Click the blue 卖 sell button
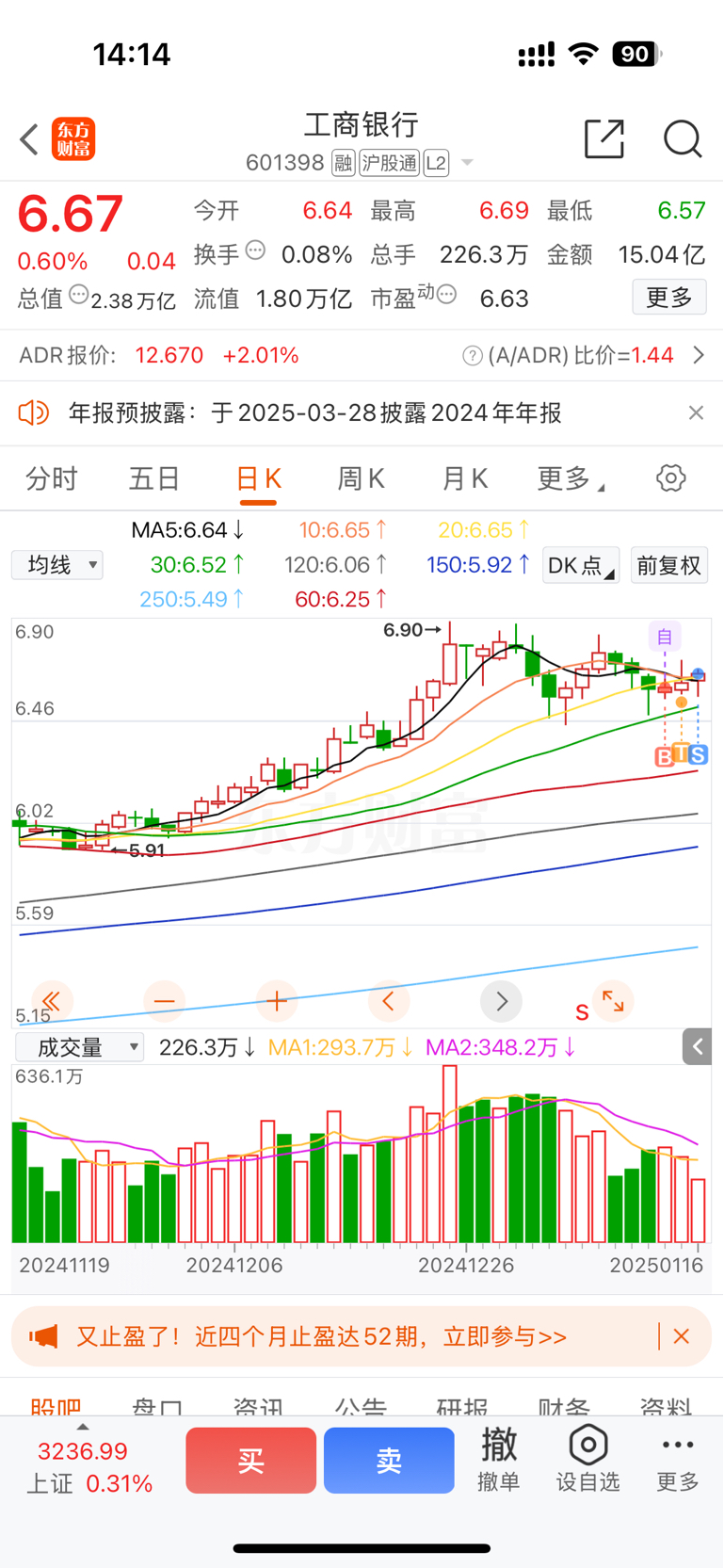 point(389,1461)
